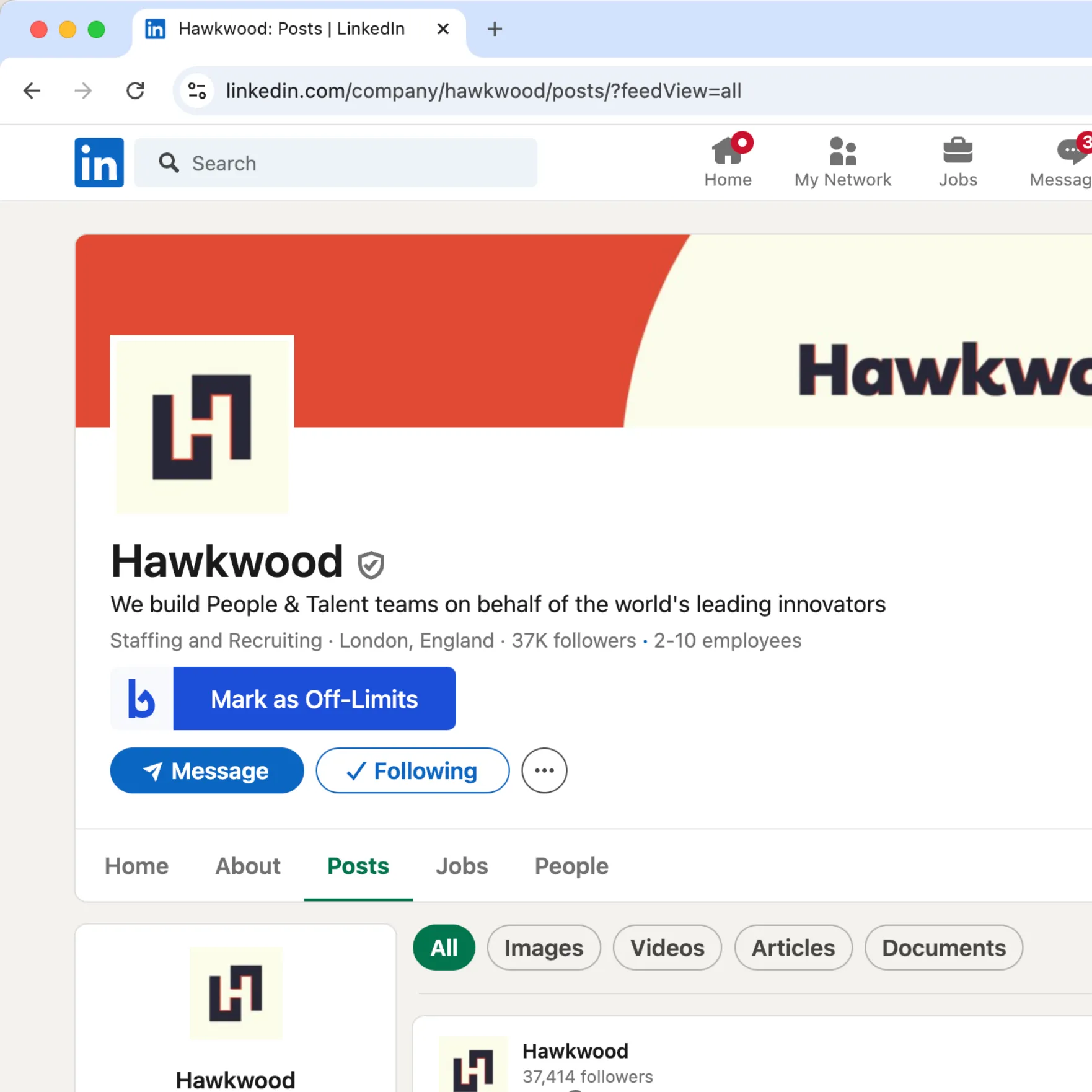Switch to the company Jobs tab

(x=461, y=866)
